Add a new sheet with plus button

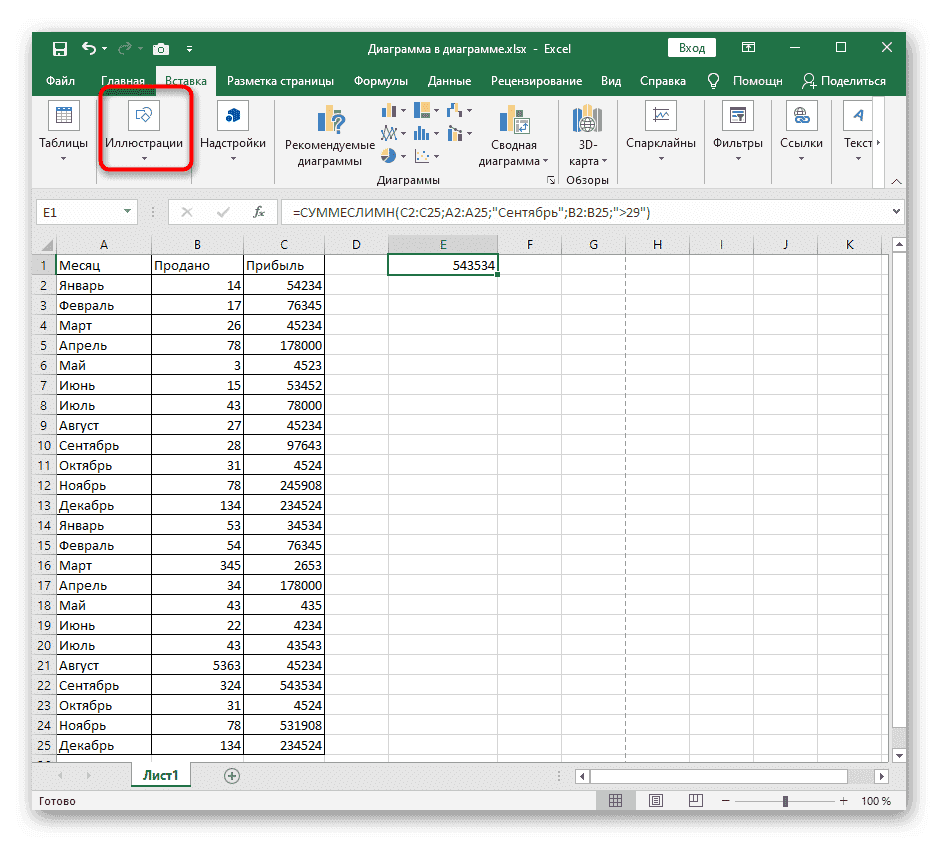[232, 775]
